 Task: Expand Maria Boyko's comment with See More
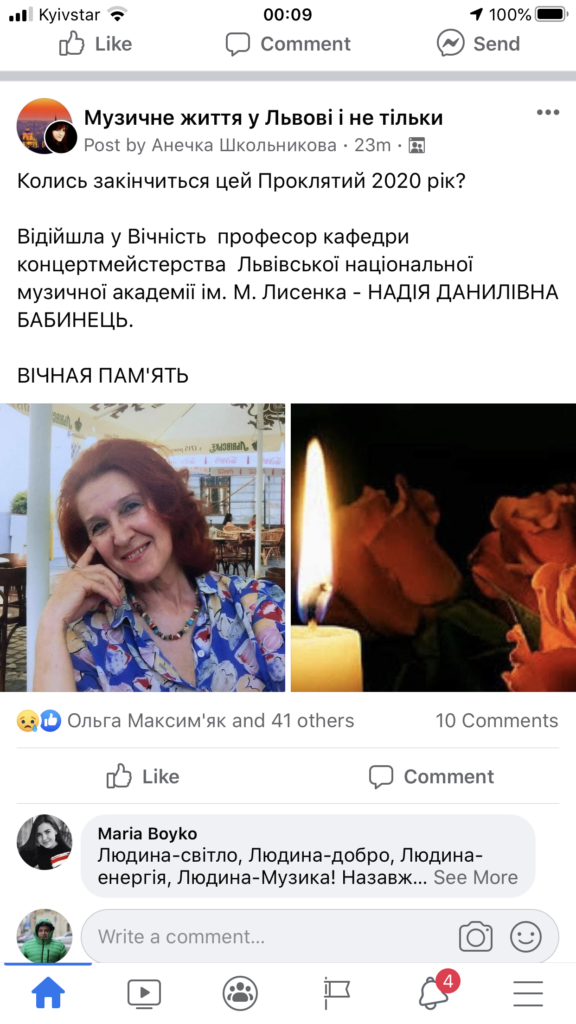click(475, 877)
